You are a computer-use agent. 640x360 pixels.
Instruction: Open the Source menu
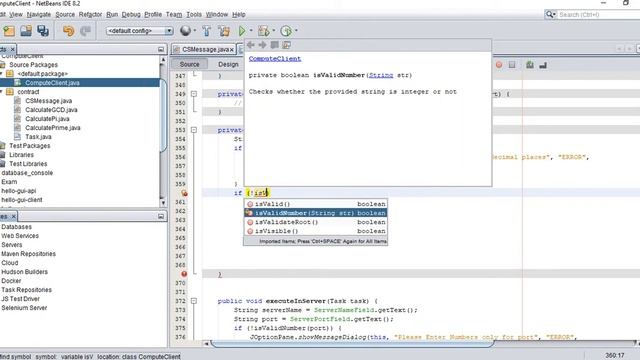point(65,14)
